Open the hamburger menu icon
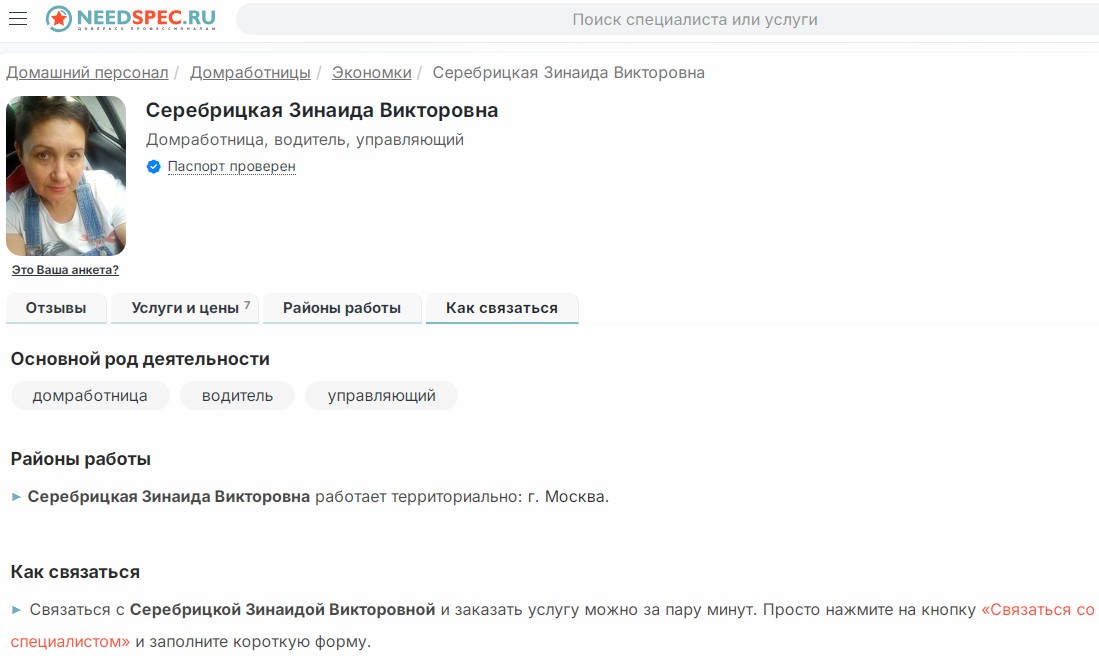 click(x=18, y=19)
